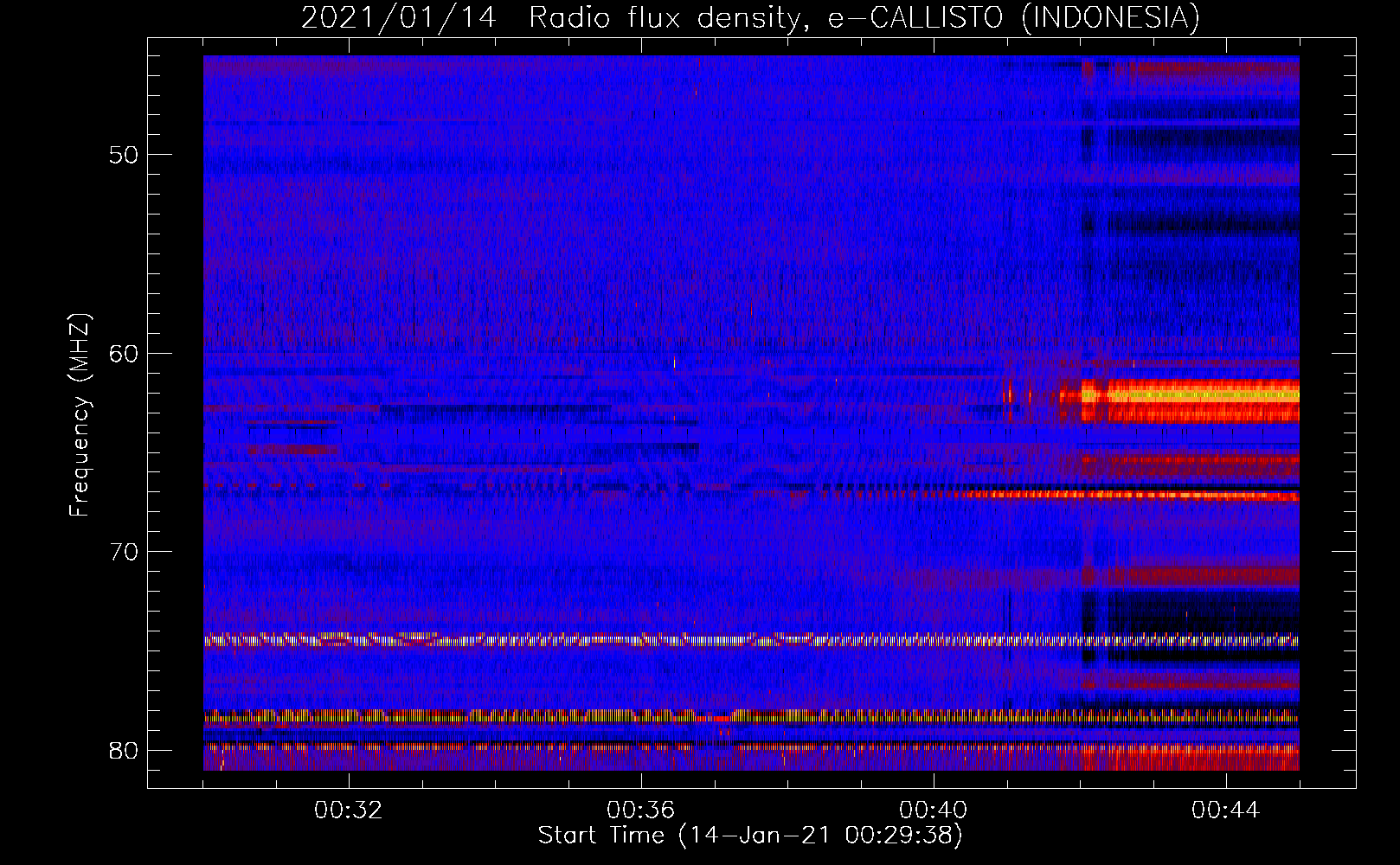
Task: Click the 'Start Time (14-Jan-21 00:29:38)' label
Action: [750, 836]
